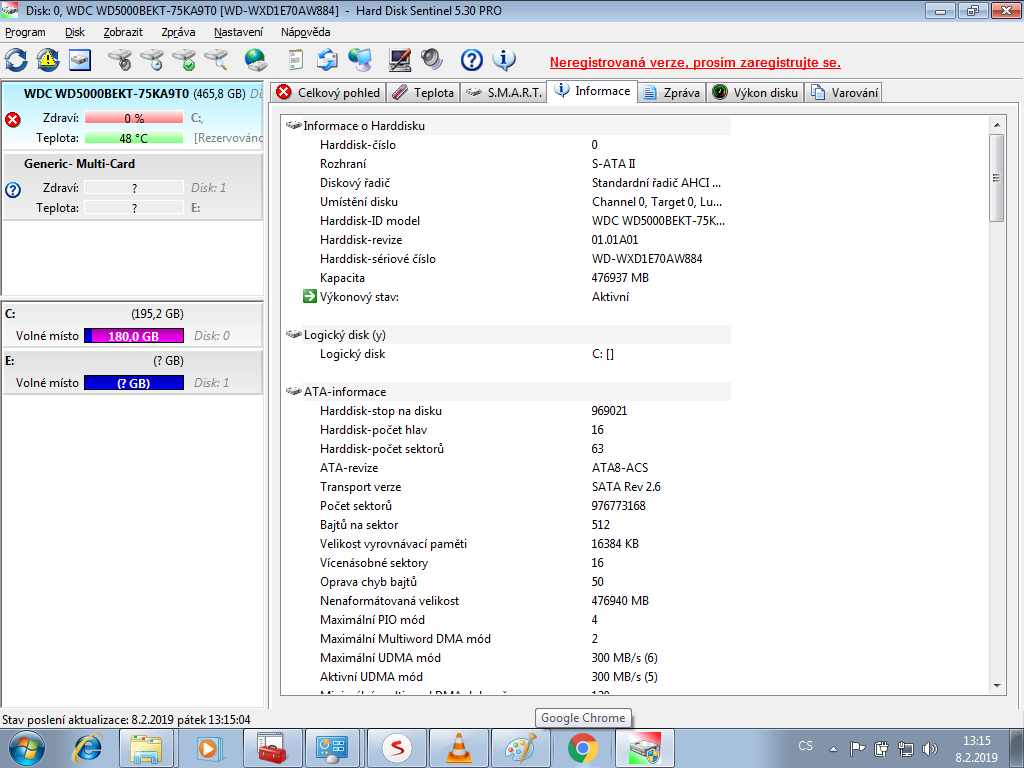Click the Refresh disk status toolbar icon
The width and height of the screenshot is (1024, 768).
[16, 59]
